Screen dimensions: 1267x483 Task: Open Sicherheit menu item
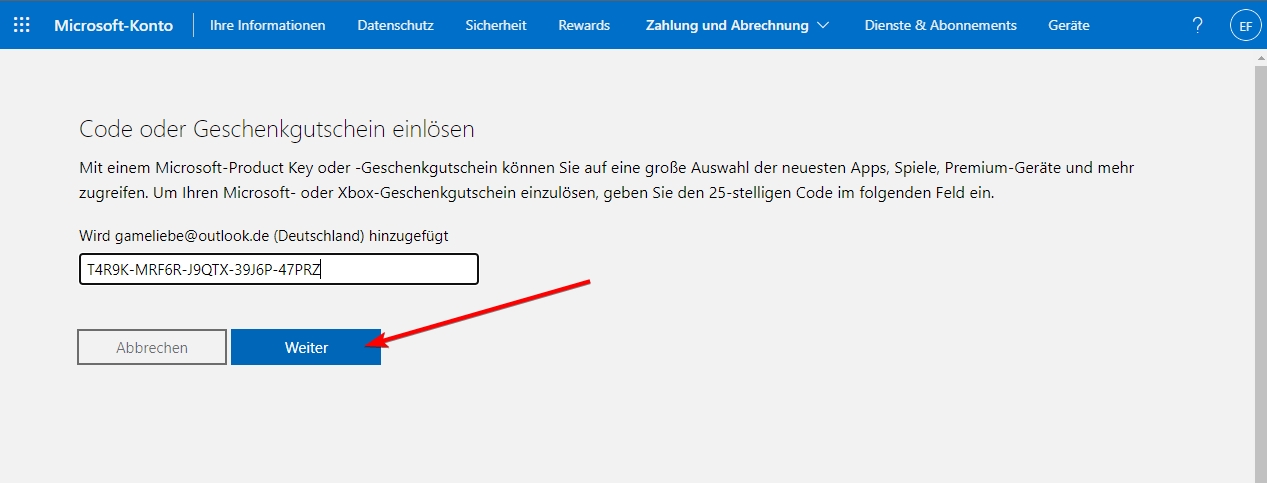click(496, 25)
